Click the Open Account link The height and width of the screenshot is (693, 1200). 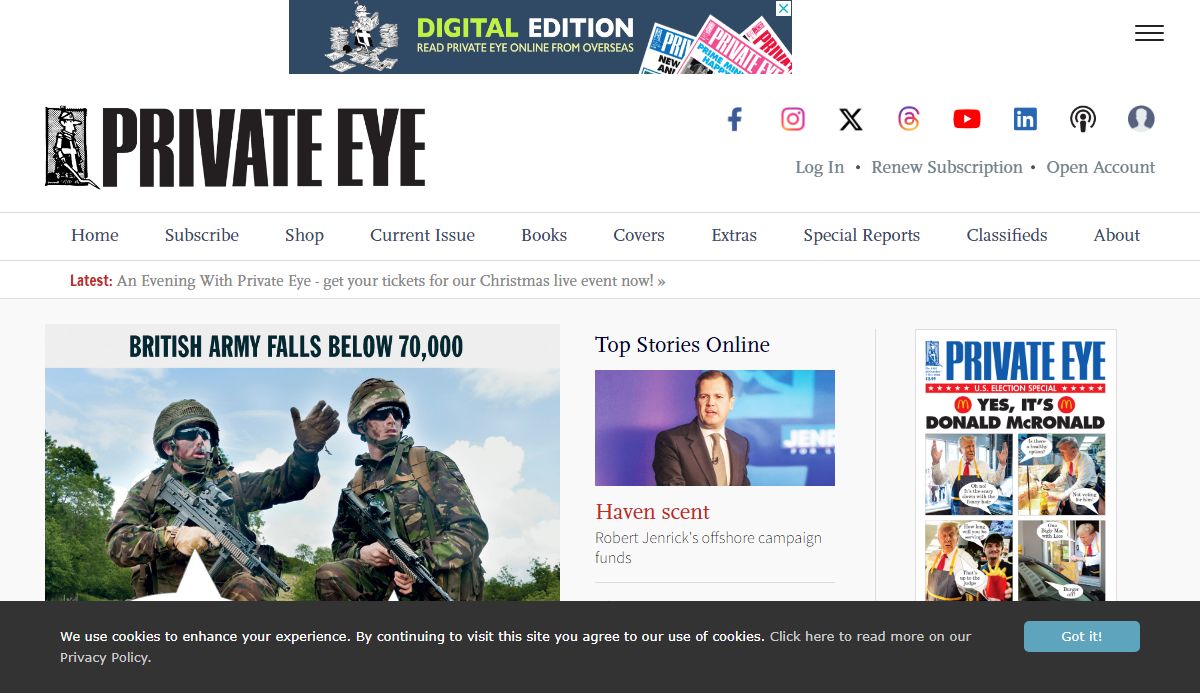tap(1101, 167)
